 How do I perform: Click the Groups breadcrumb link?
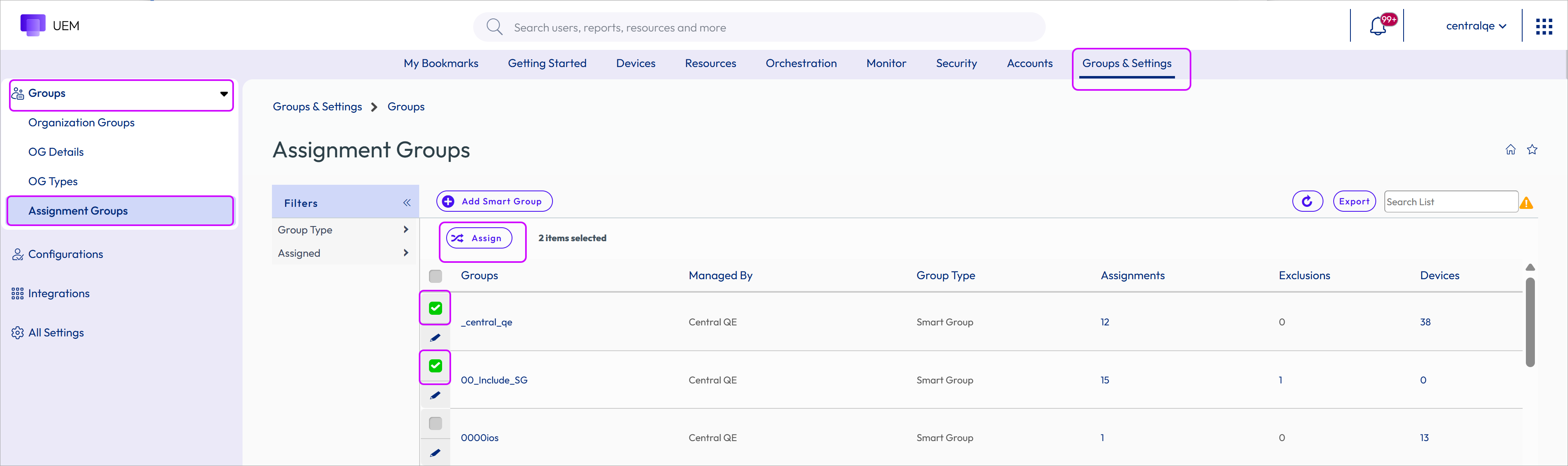[406, 106]
